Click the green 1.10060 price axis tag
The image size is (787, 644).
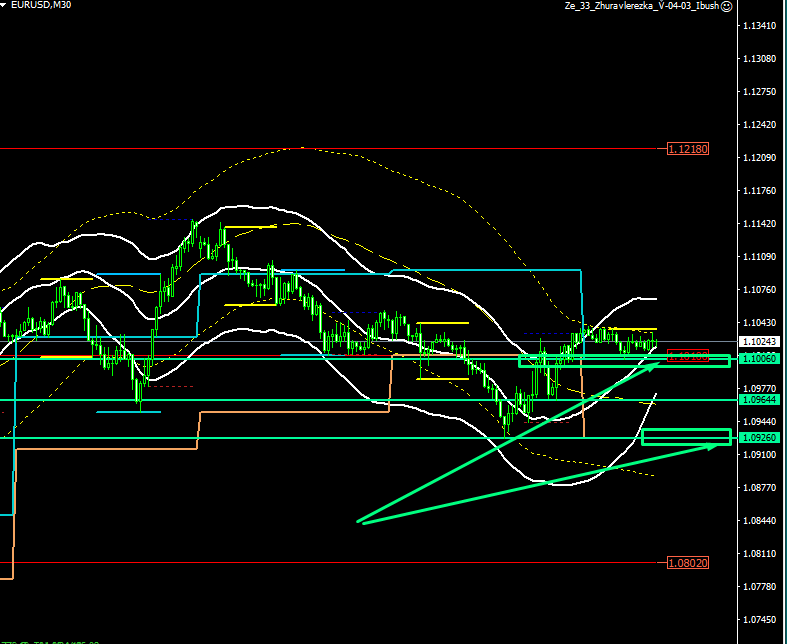point(756,357)
